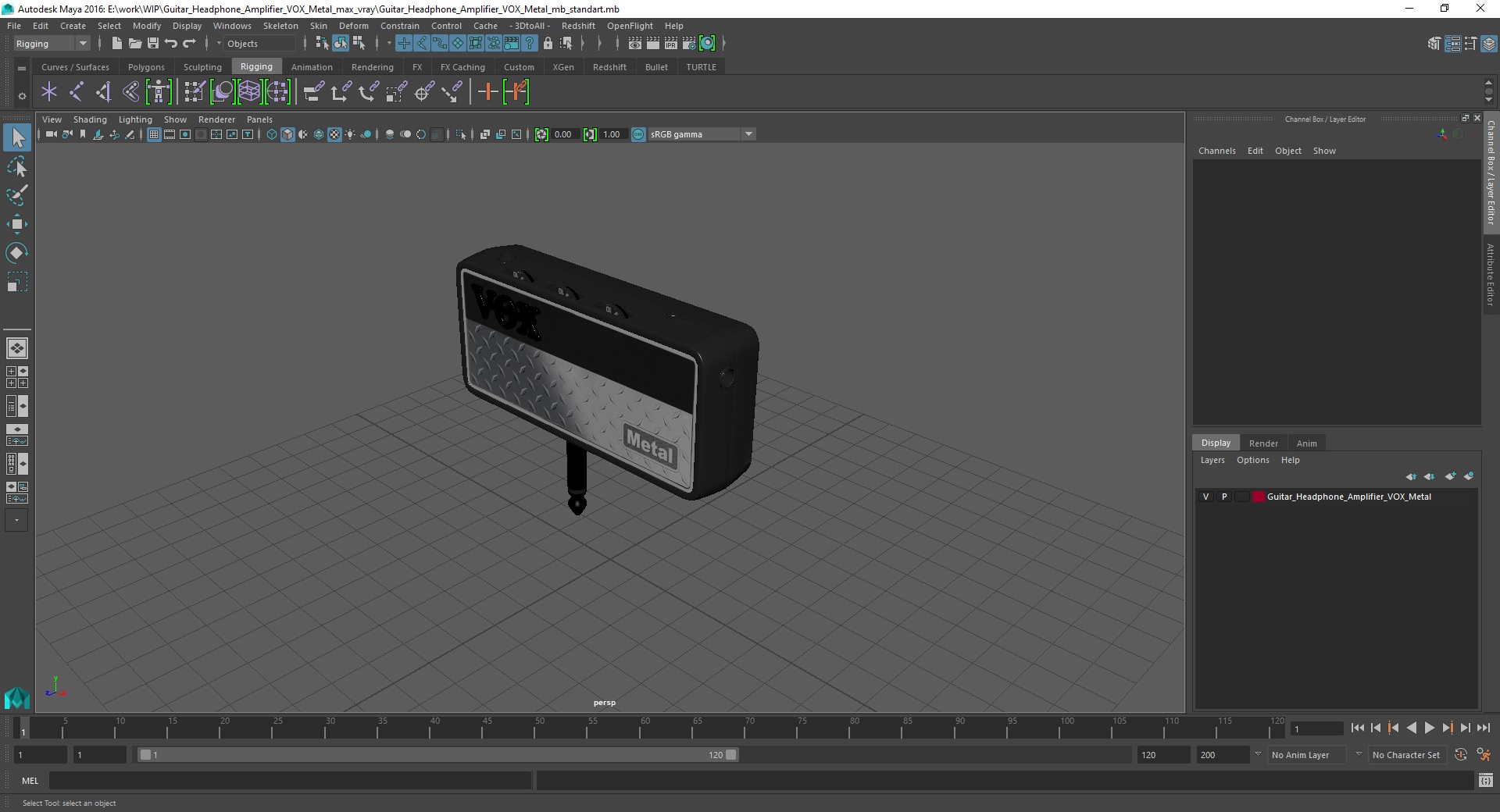Choose the Scale tool in toolbox

17,282
